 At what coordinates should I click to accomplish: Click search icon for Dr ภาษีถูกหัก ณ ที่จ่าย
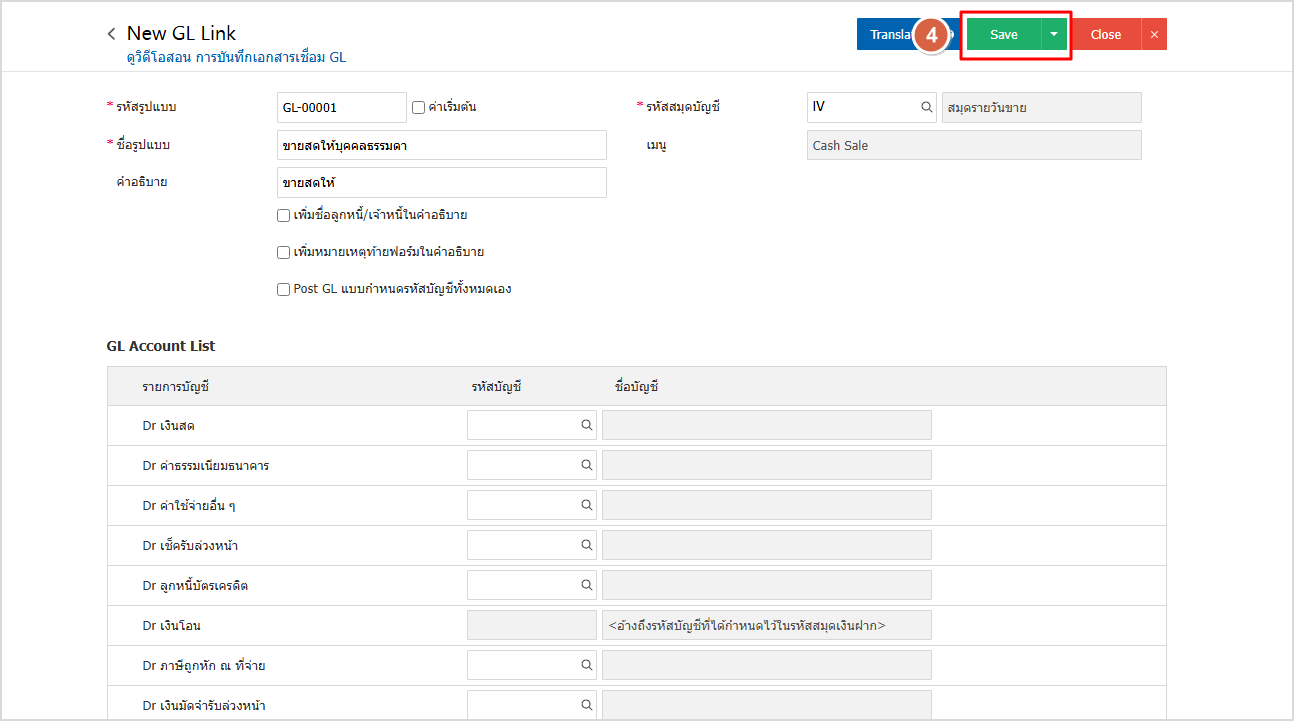(x=587, y=665)
